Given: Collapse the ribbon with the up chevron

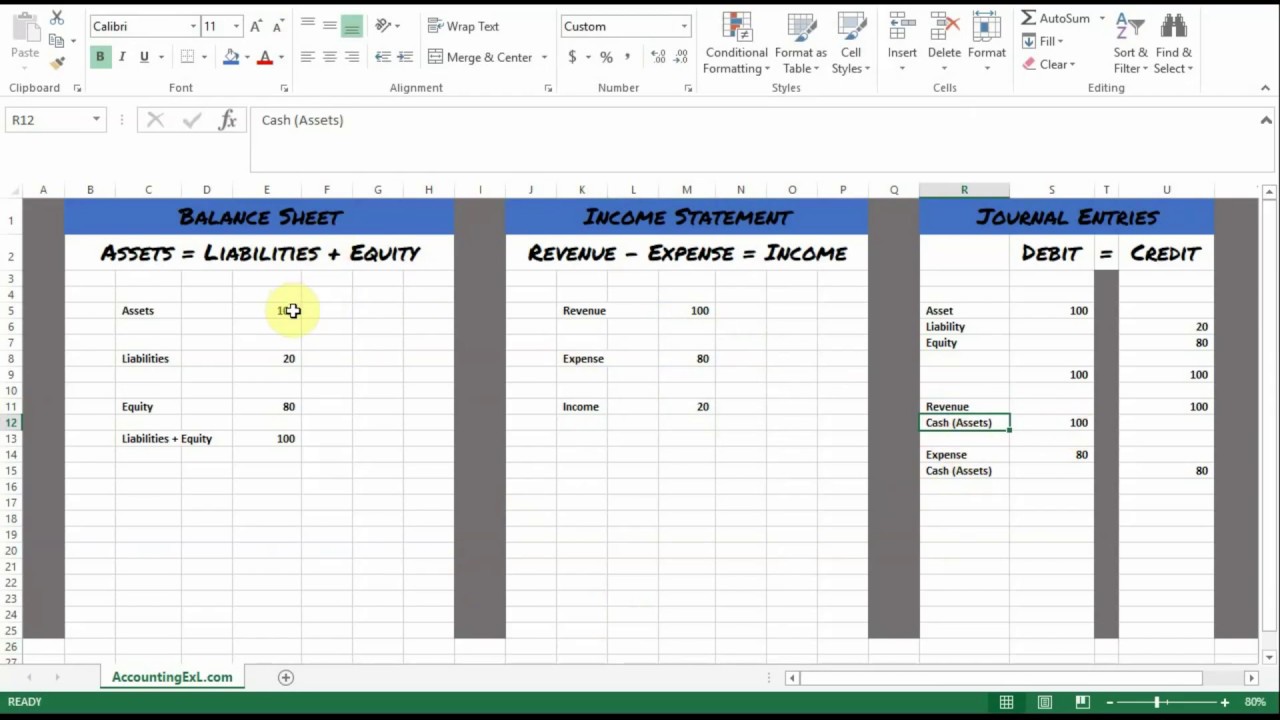Looking at the screenshot, I should [x=1265, y=88].
